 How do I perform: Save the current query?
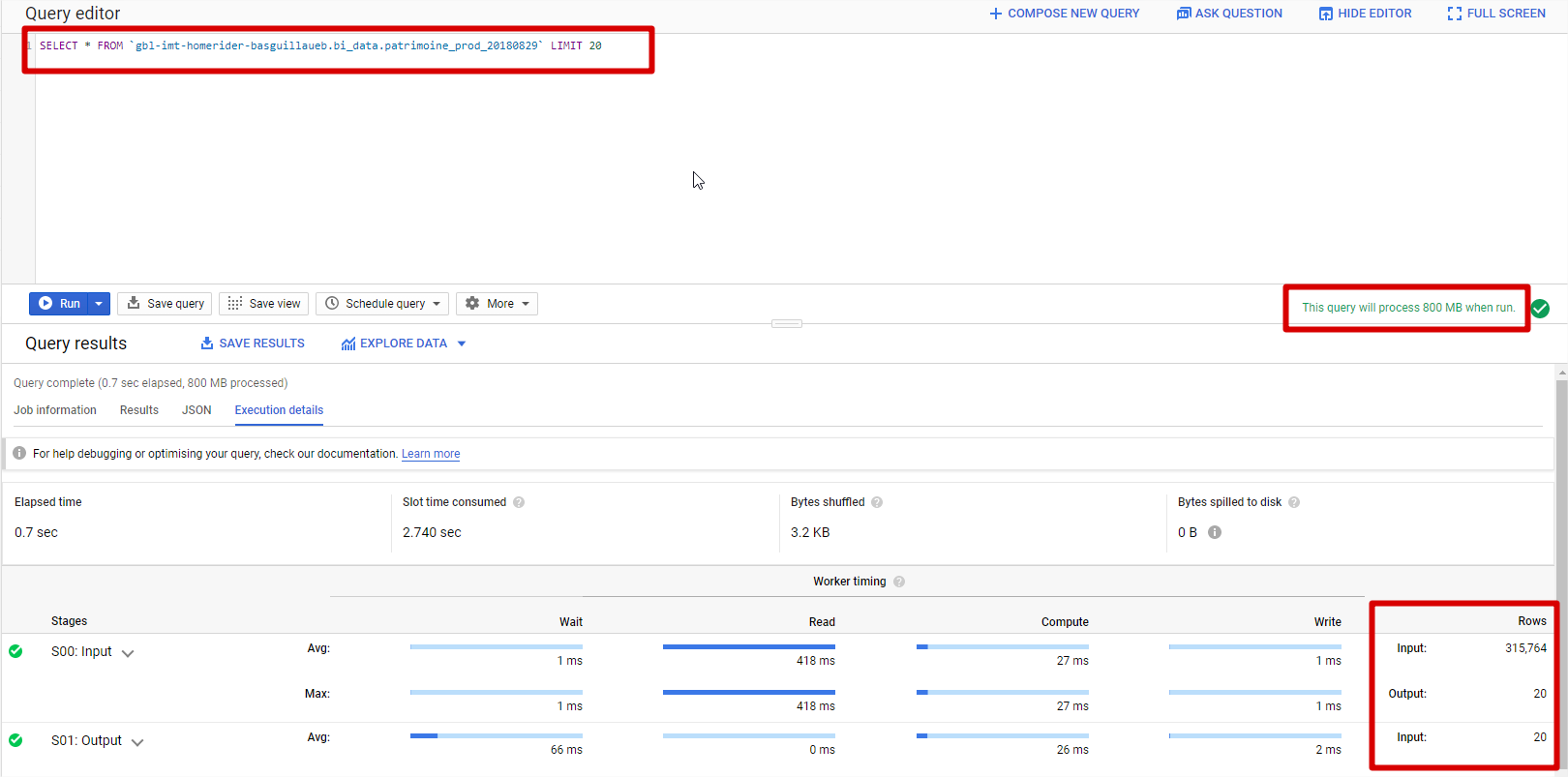pos(165,304)
